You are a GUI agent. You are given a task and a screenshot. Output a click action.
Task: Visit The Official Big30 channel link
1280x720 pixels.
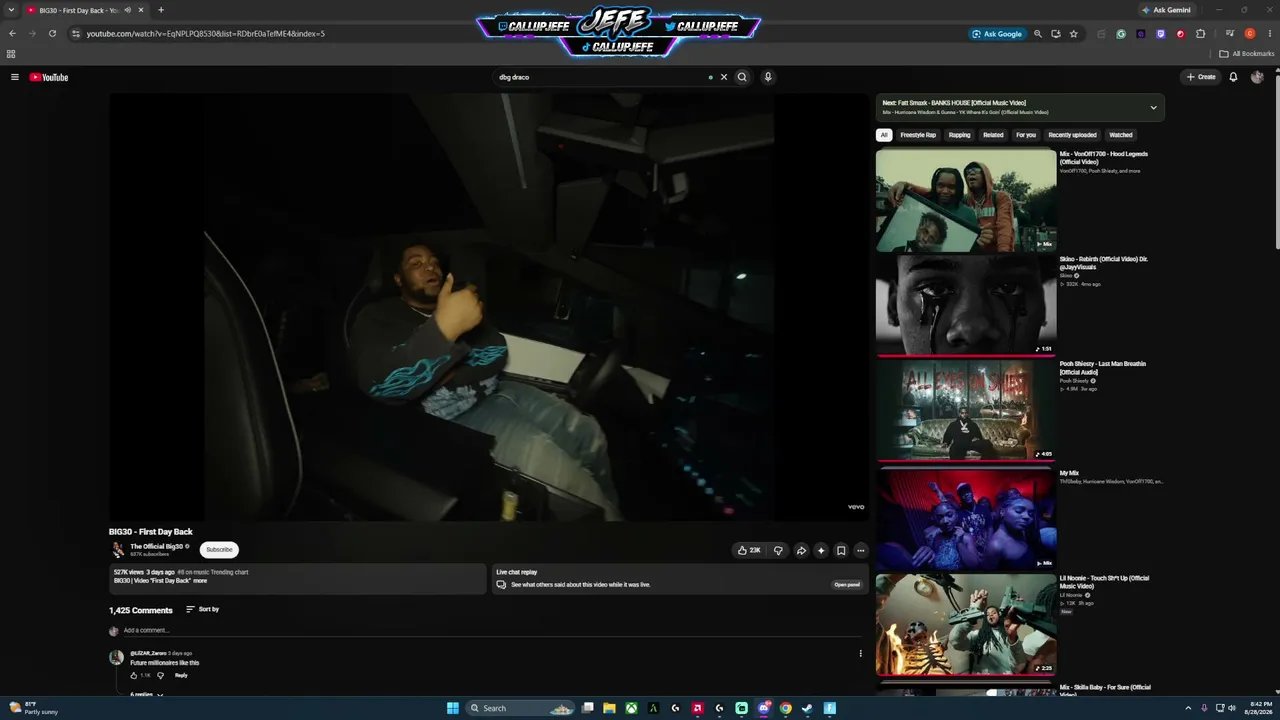pos(157,547)
